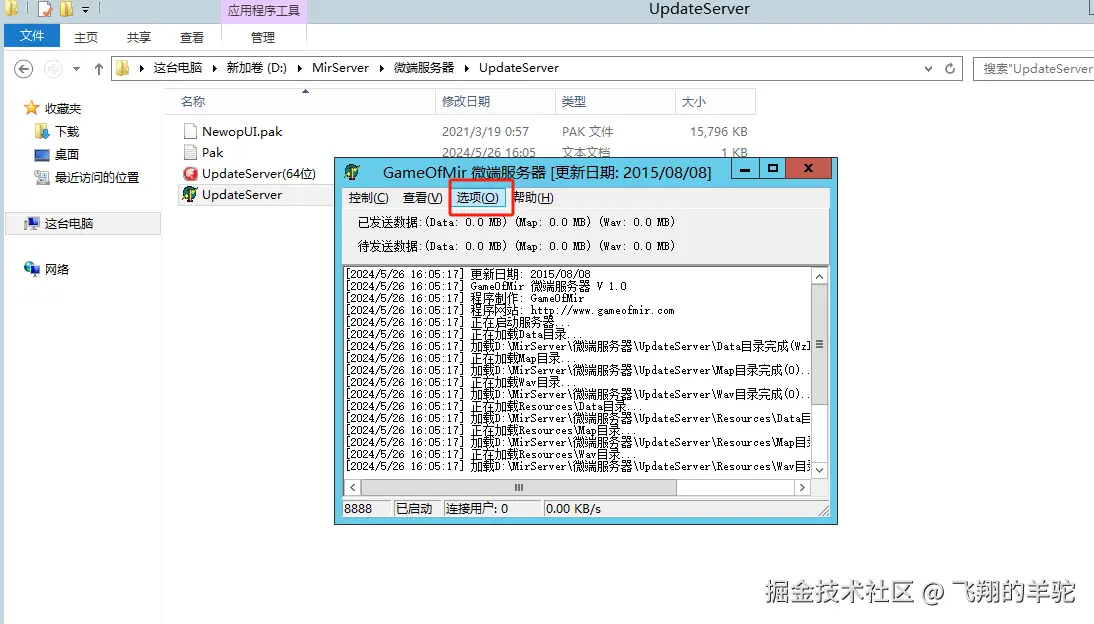Click the UpdateServer(64位) red icon
Viewport: 1094px width, 624px height.
point(190,173)
